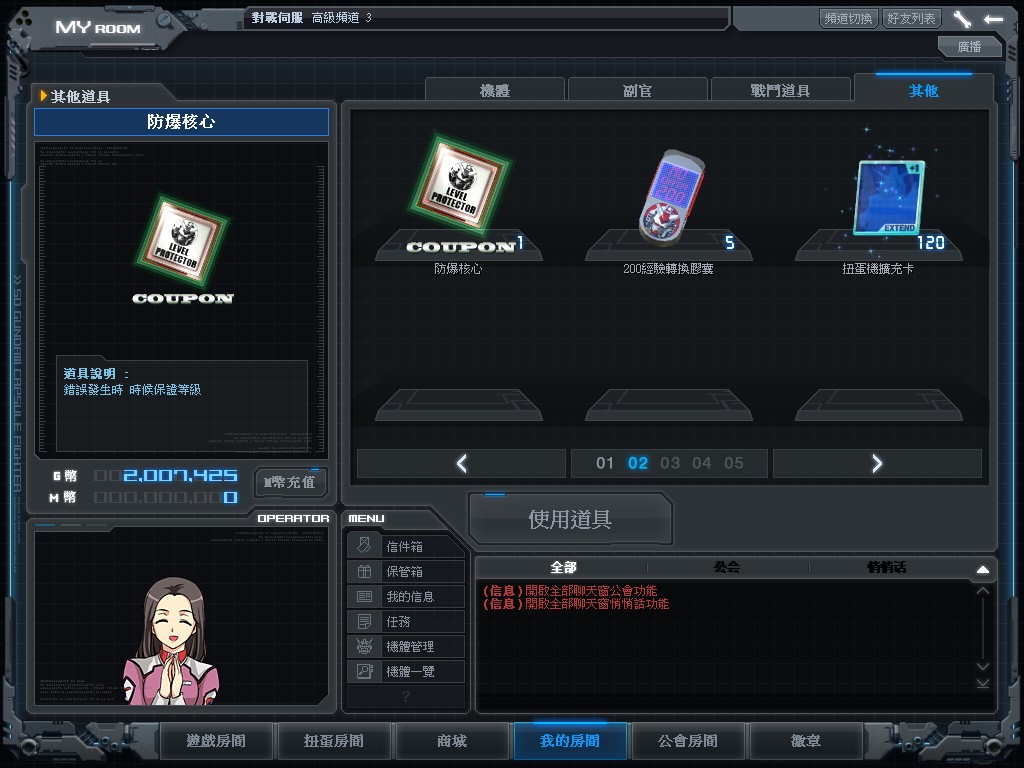Image resolution: width=1024 pixels, height=768 pixels.
Task: Click the 高級頻道 3 channel label
Action: coord(342,18)
